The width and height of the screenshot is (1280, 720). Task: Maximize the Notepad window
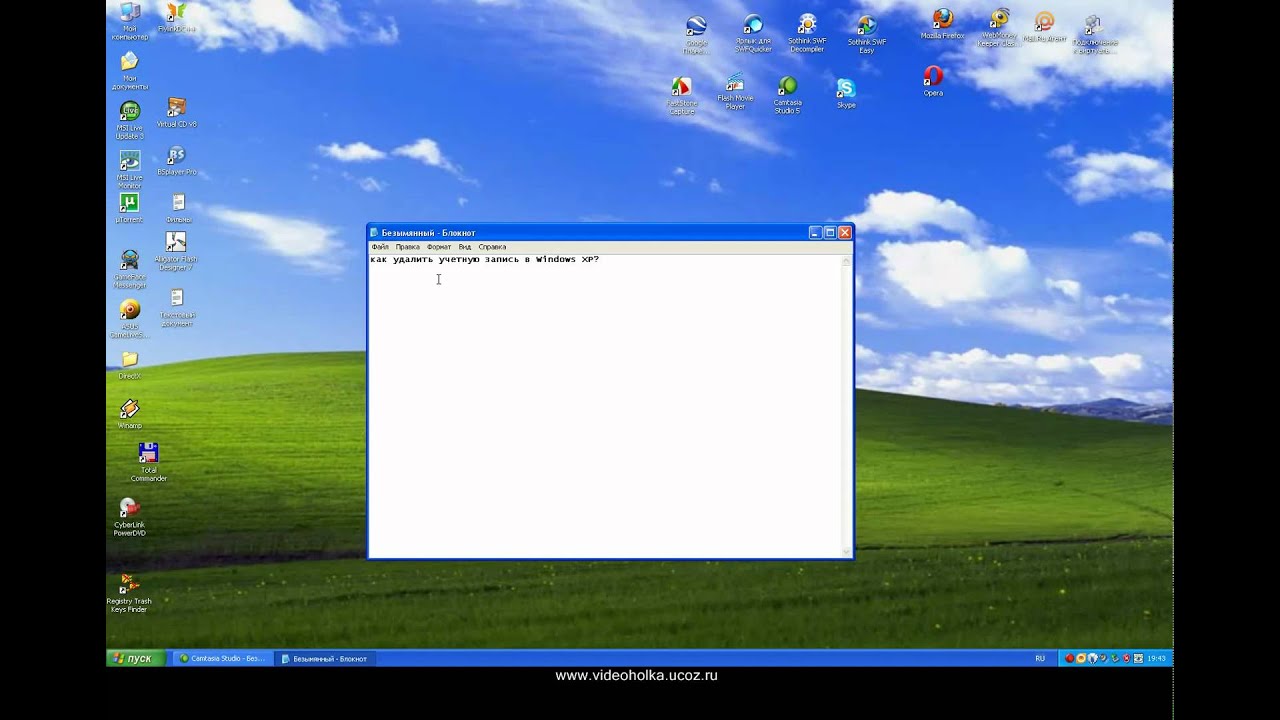click(x=830, y=232)
